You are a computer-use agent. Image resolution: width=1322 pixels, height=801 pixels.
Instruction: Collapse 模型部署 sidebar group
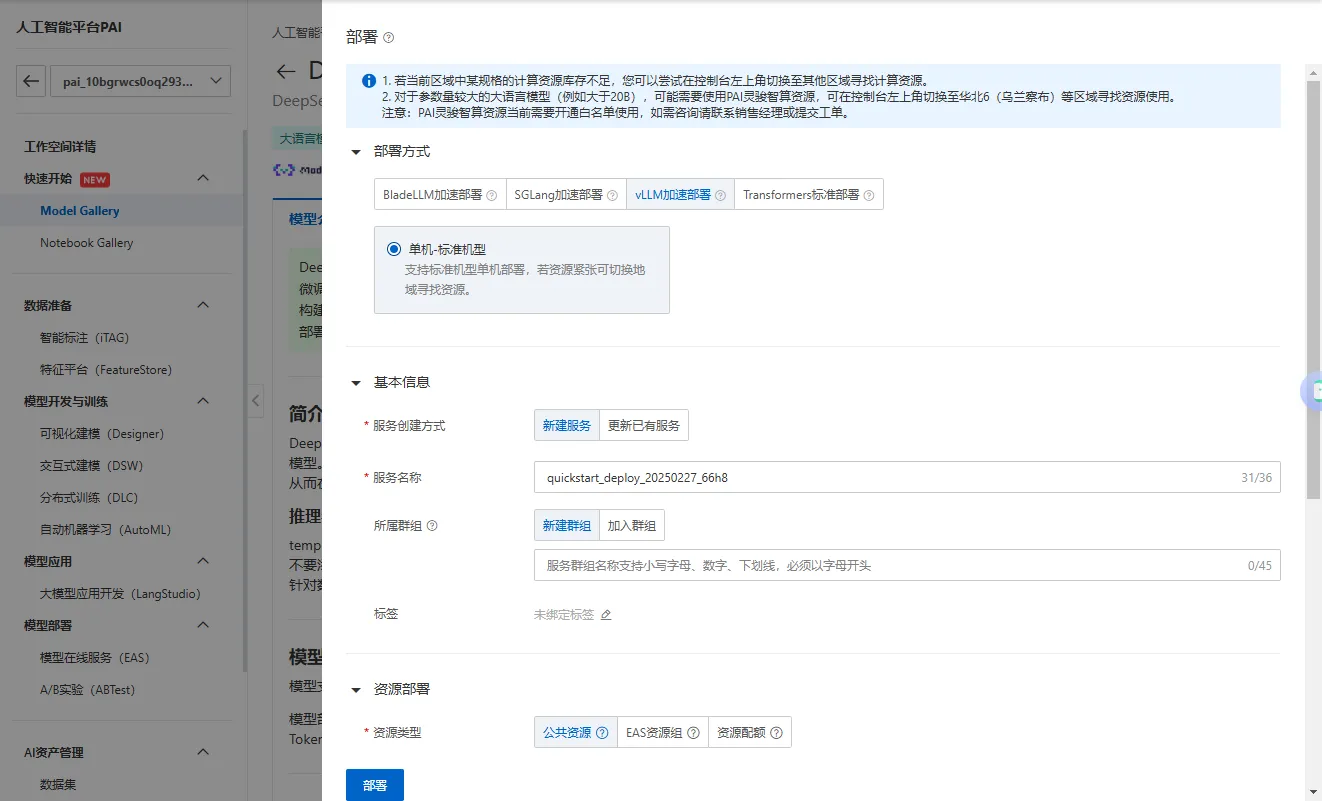pos(203,625)
